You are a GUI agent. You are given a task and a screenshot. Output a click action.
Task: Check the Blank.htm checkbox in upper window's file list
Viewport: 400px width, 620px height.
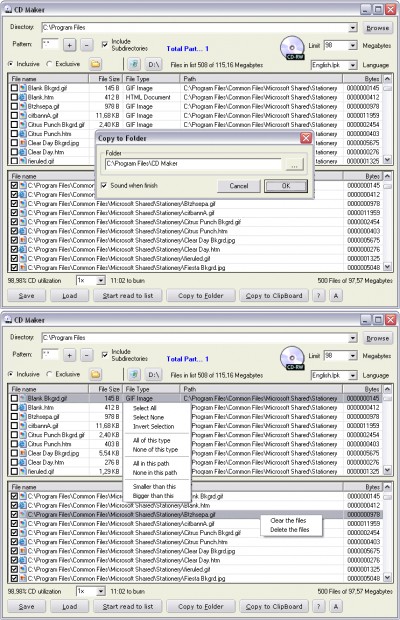coord(14,97)
